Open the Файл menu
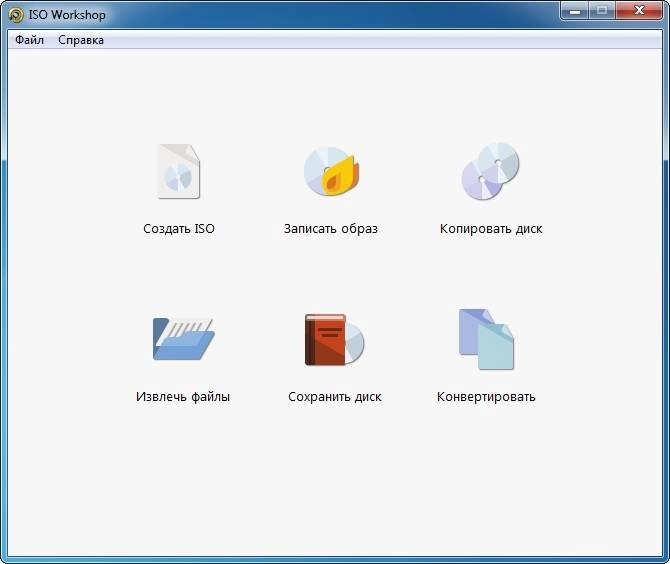This screenshot has height=564, width=670. click(29, 40)
